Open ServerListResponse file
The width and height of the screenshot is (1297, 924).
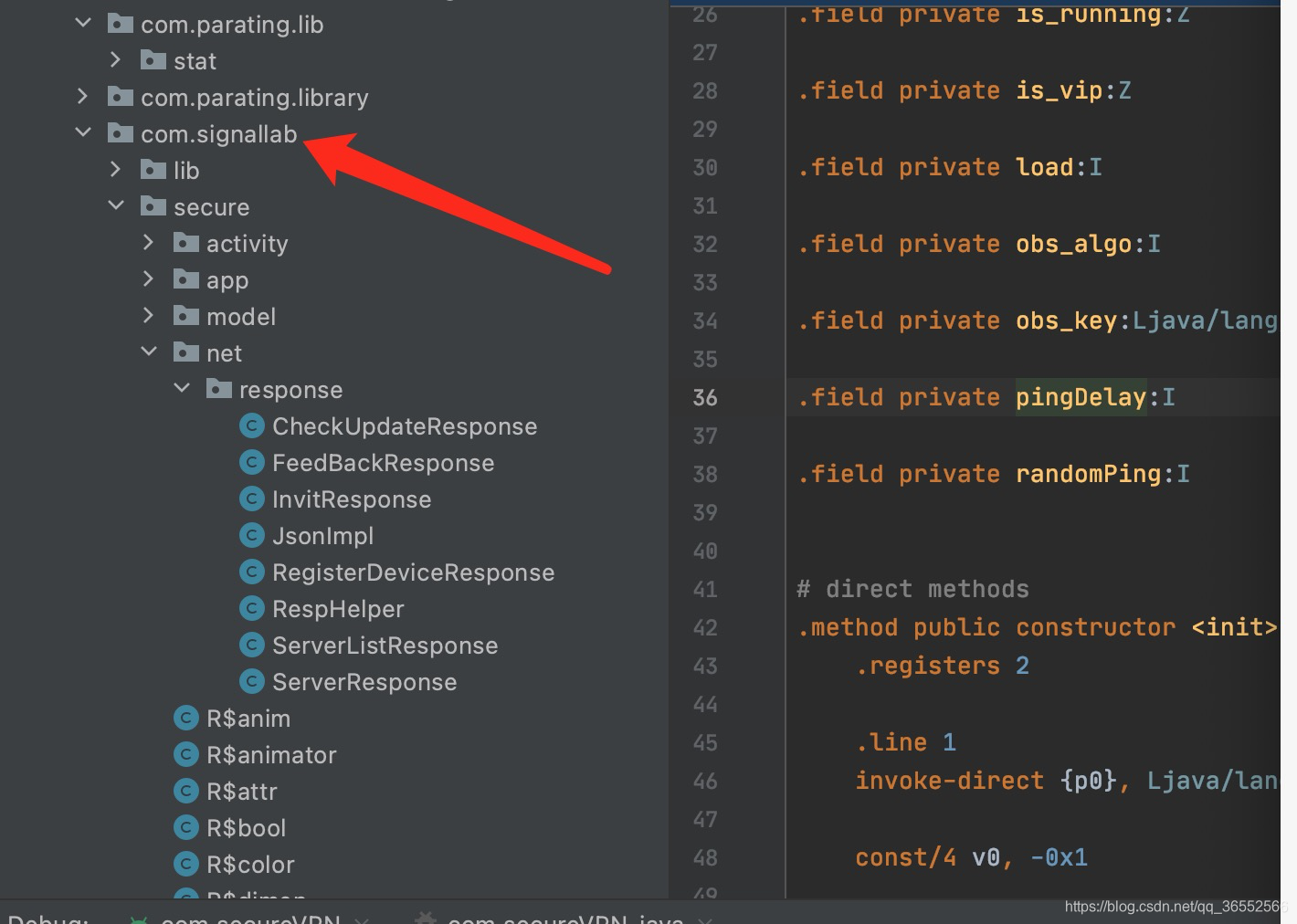pyautogui.click(x=385, y=646)
